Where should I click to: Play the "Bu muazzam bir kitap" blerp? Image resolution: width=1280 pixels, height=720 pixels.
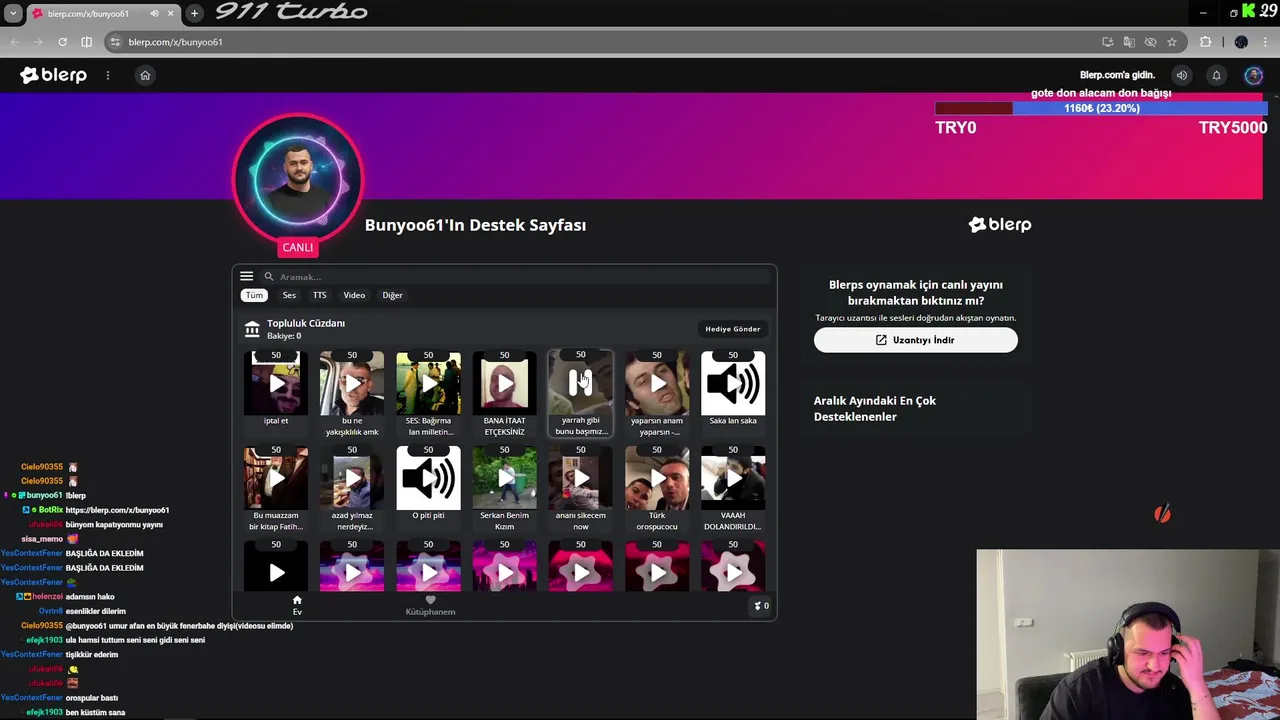click(x=276, y=477)
